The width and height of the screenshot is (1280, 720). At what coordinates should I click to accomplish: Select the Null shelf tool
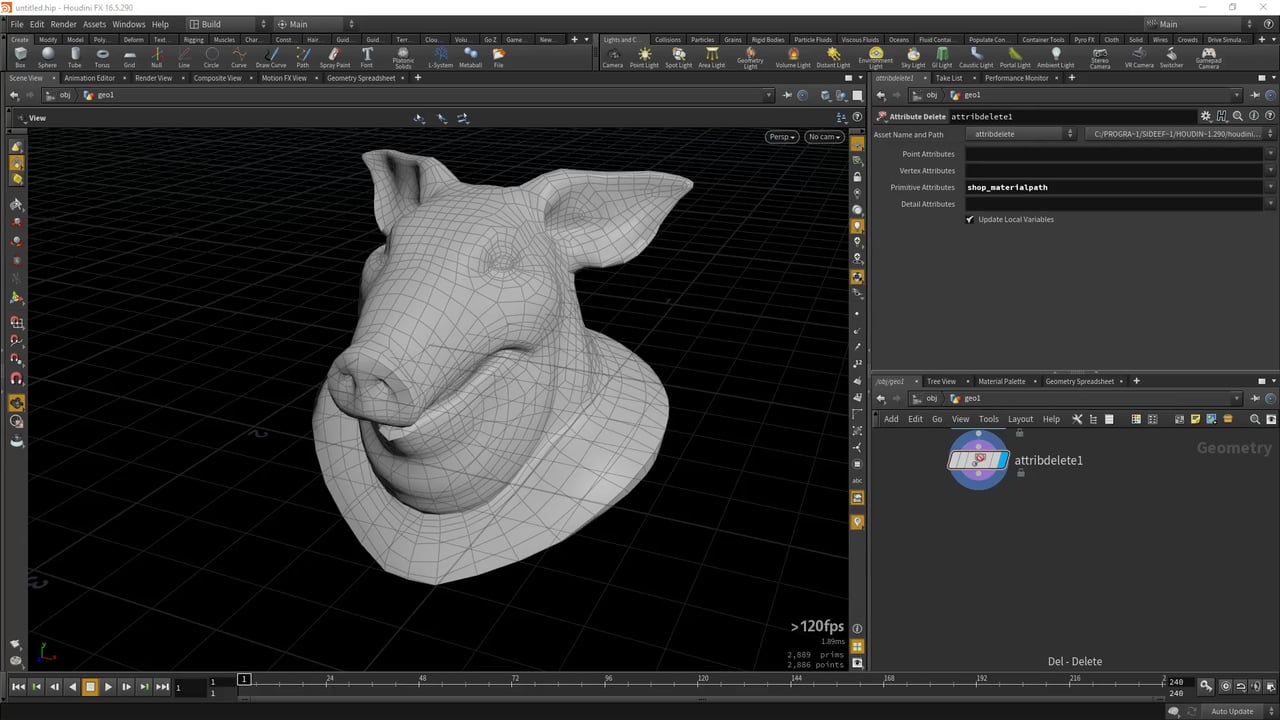pyautogui.click(x=157, y=58)
